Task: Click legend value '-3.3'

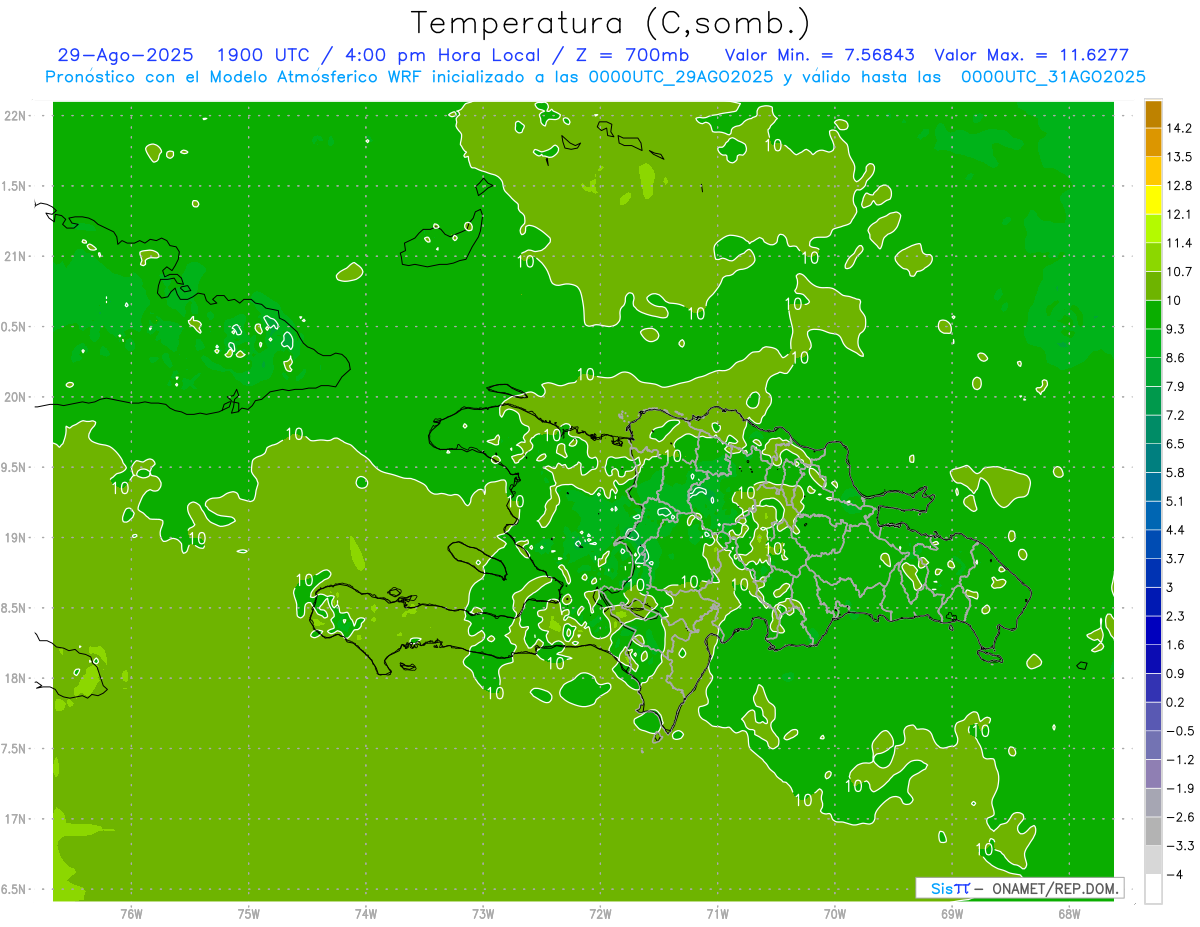Action: pos(1180,846)
